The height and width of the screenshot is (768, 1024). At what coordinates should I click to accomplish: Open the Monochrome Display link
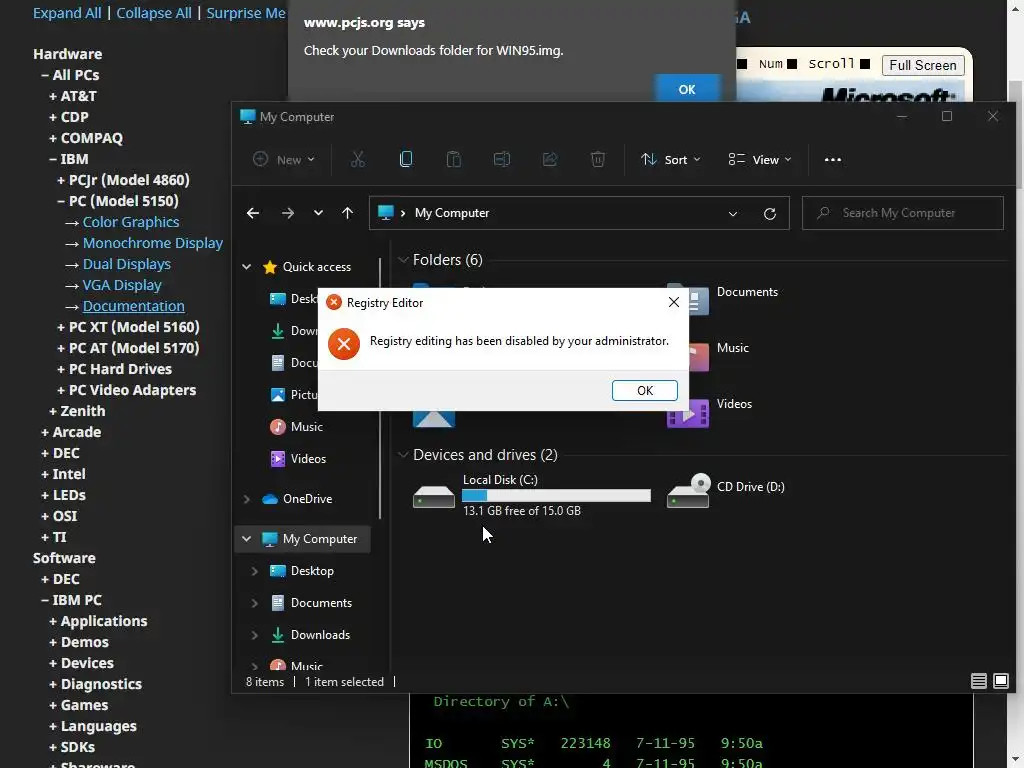pos(153,243)
